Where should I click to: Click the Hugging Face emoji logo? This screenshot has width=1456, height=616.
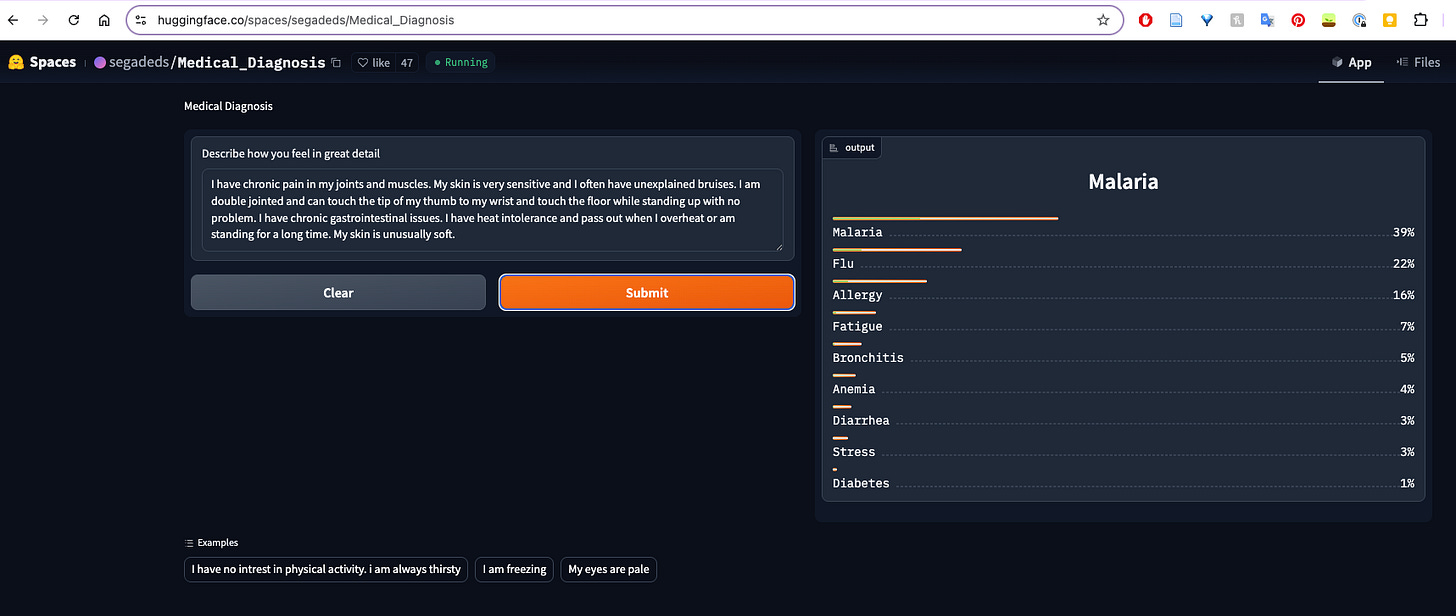point(15,62)
